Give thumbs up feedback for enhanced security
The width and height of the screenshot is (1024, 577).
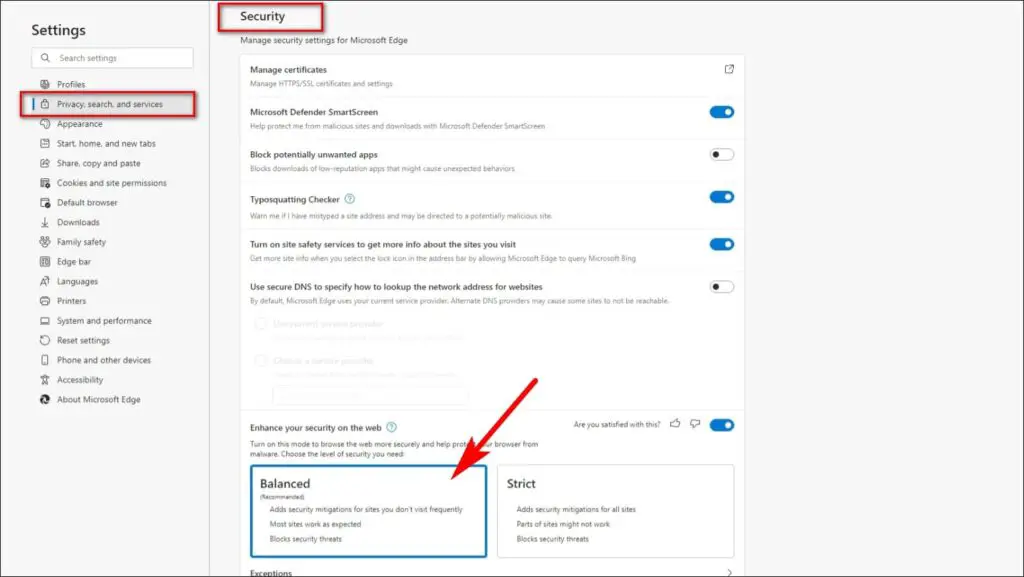[x=675, y=424]
